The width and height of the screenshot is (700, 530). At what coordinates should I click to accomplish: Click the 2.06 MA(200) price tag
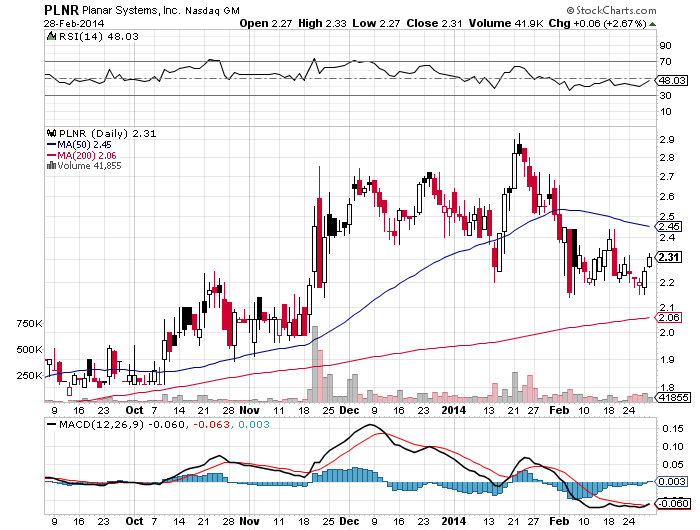[668, 317]
